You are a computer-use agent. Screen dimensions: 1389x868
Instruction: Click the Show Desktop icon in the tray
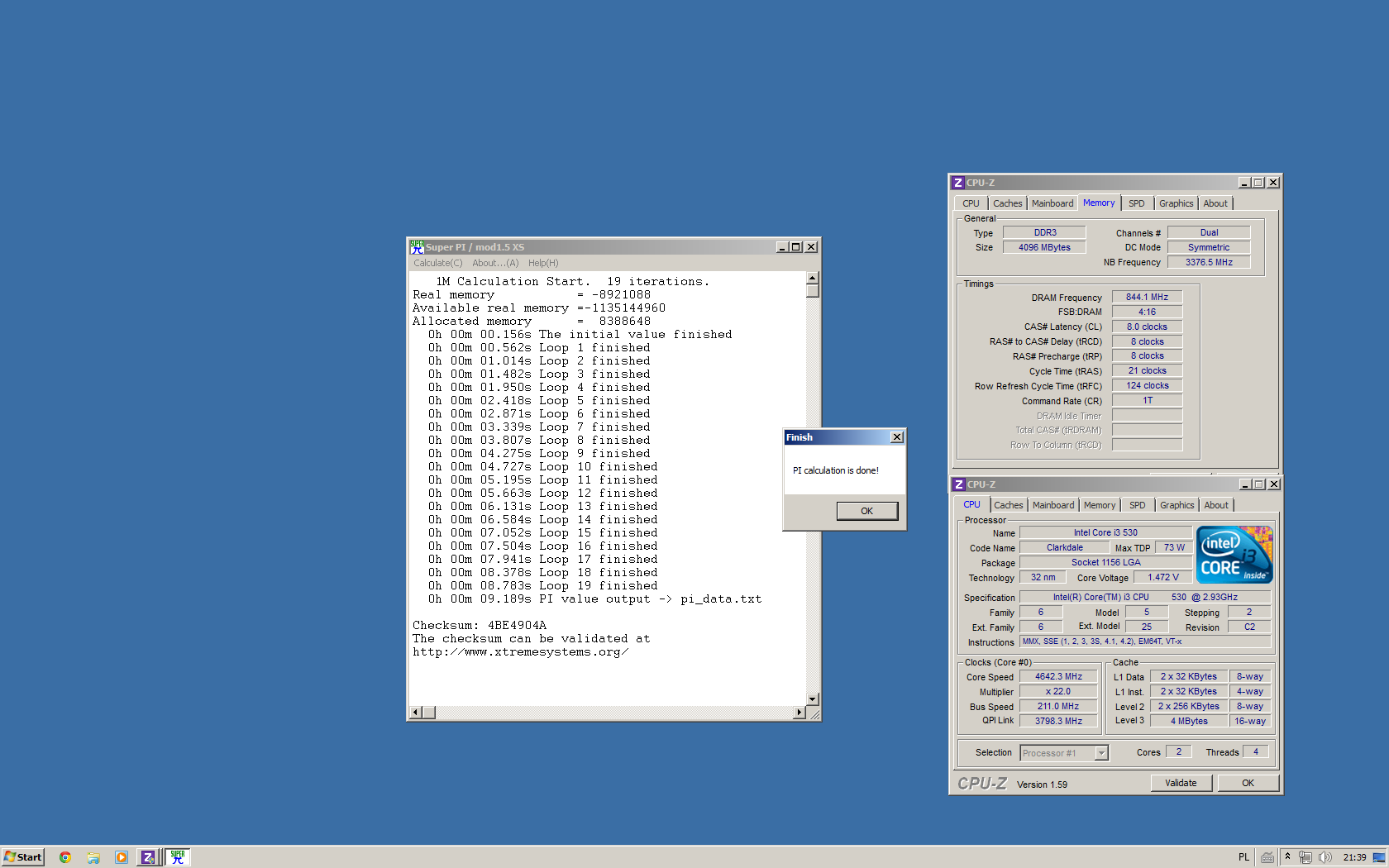(1379, 857)
